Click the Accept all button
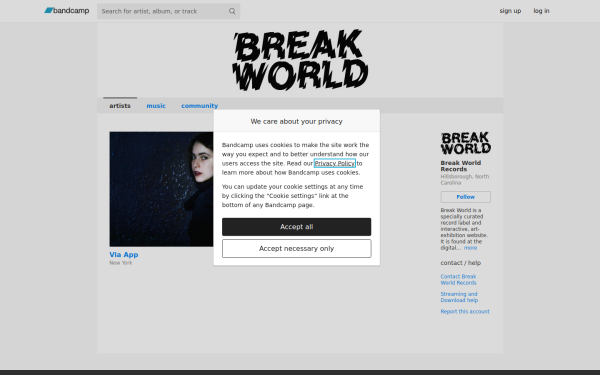This screenshot has height=375, width=600. click(296, 227)
